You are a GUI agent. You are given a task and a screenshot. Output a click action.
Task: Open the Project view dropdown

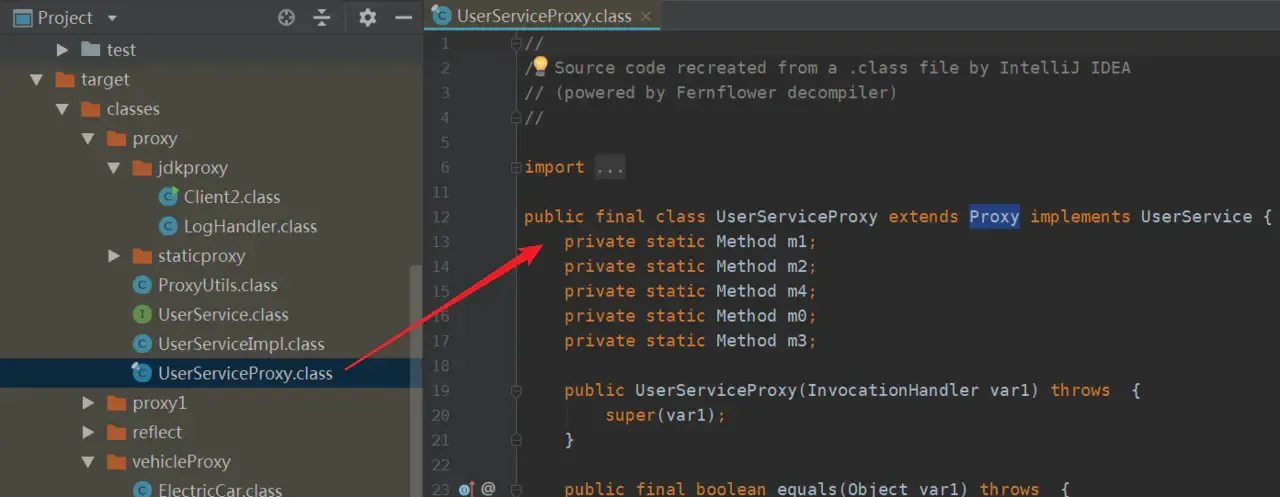tap(111, 18)
